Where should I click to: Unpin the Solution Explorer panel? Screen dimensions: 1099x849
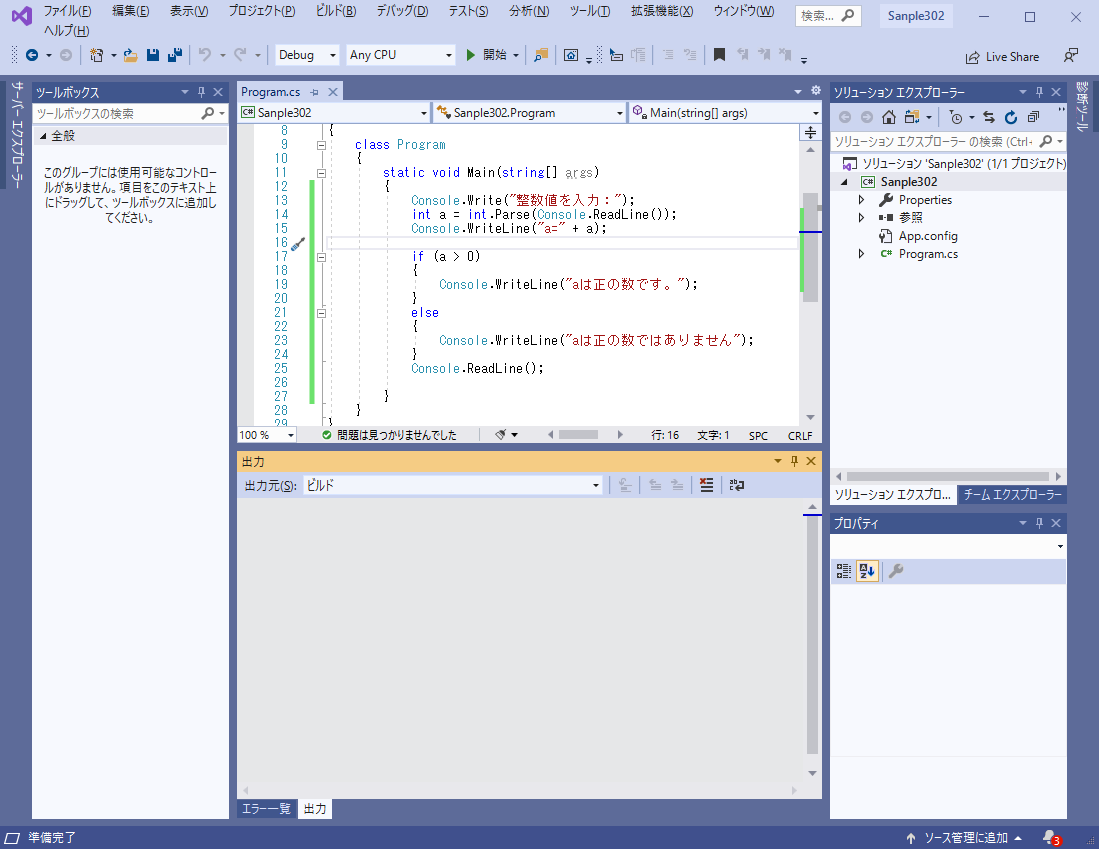[x=1037, y=91]
